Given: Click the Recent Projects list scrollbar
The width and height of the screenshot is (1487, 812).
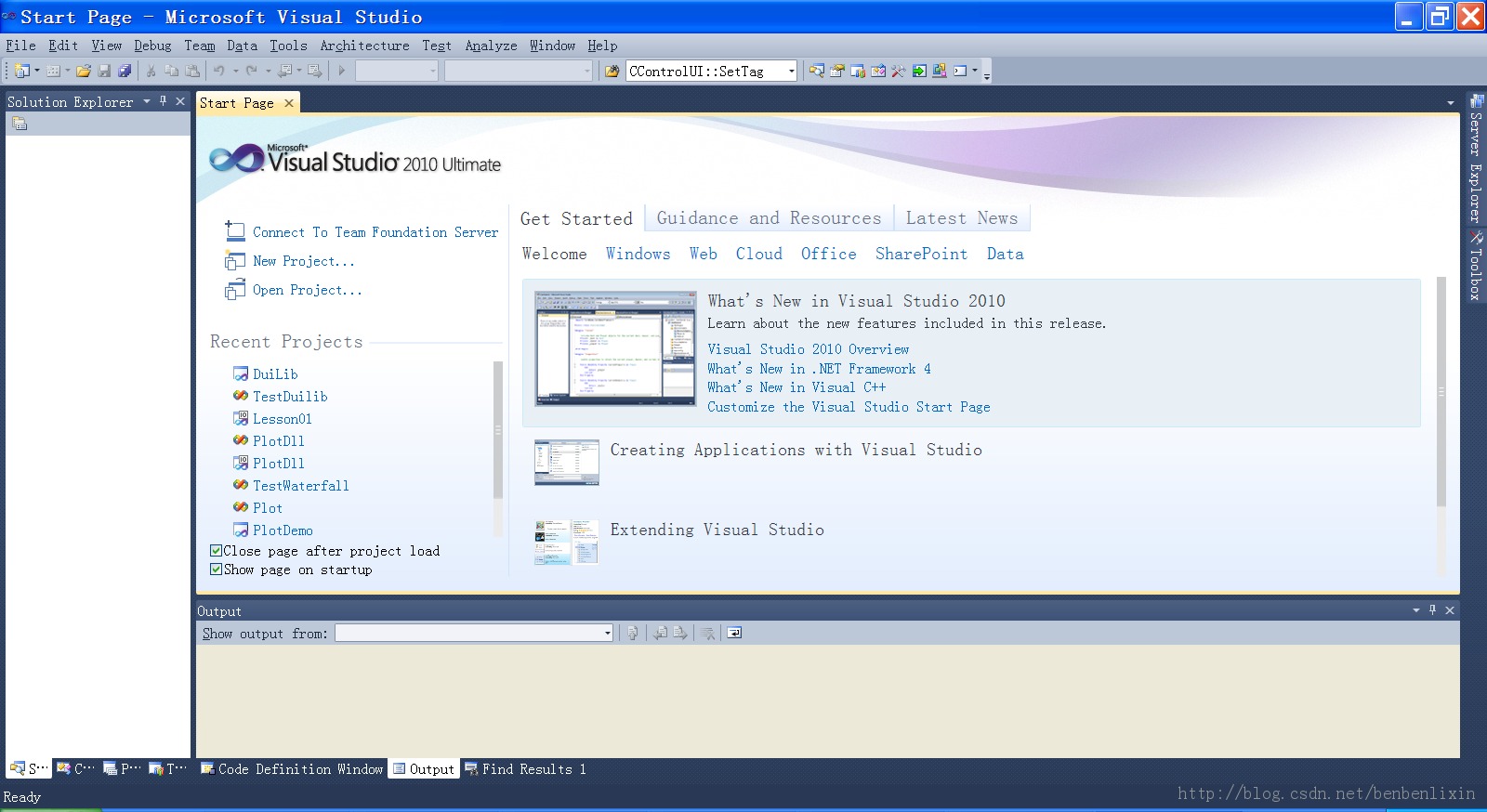Looking at the screenshot, I should pyautogui.click(x=498, y=430).
